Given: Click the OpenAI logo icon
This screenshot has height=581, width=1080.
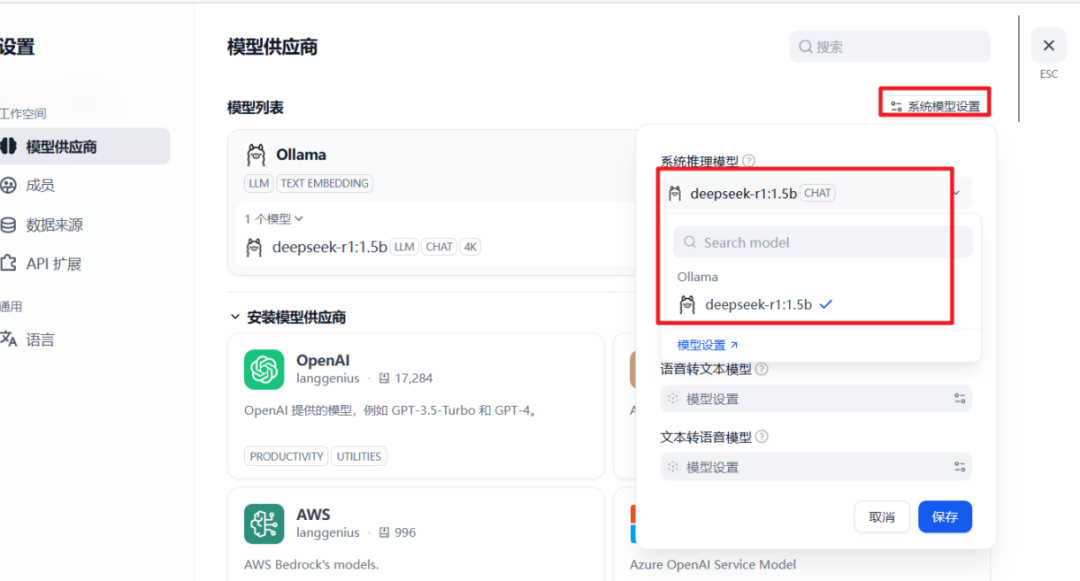Looking at the screenshot, I should pyautogui.click(x=264, y=370).
